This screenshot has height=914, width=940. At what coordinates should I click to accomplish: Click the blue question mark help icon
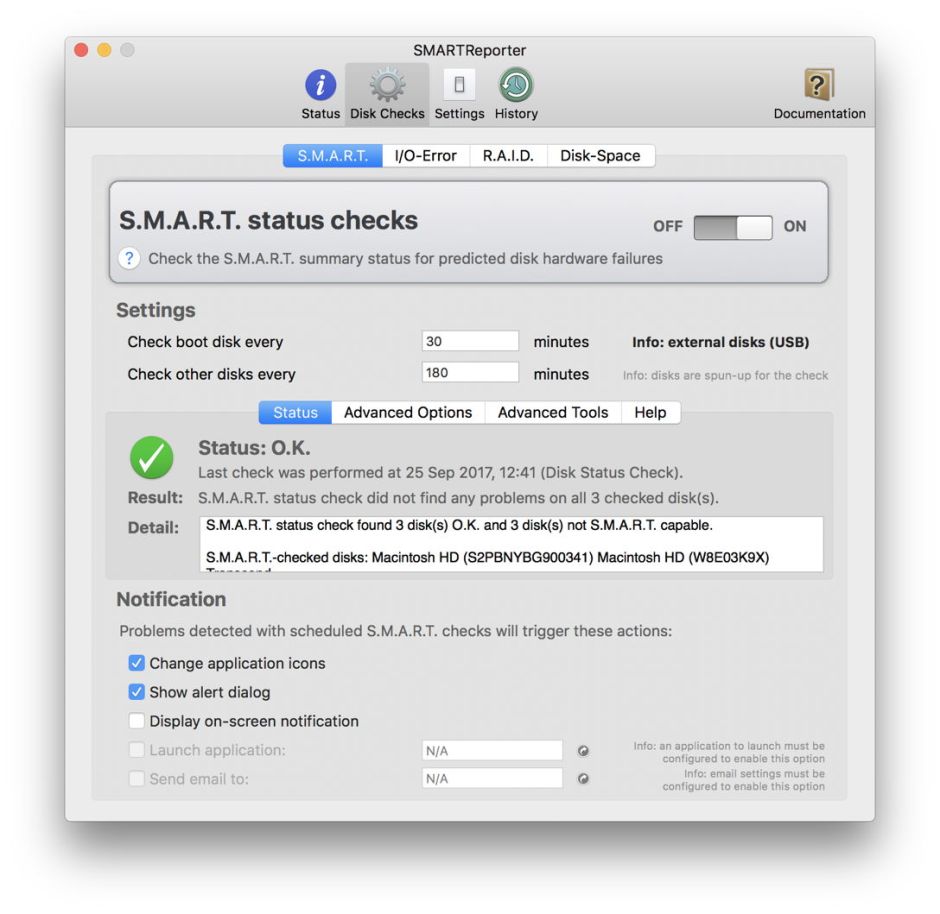128,258
